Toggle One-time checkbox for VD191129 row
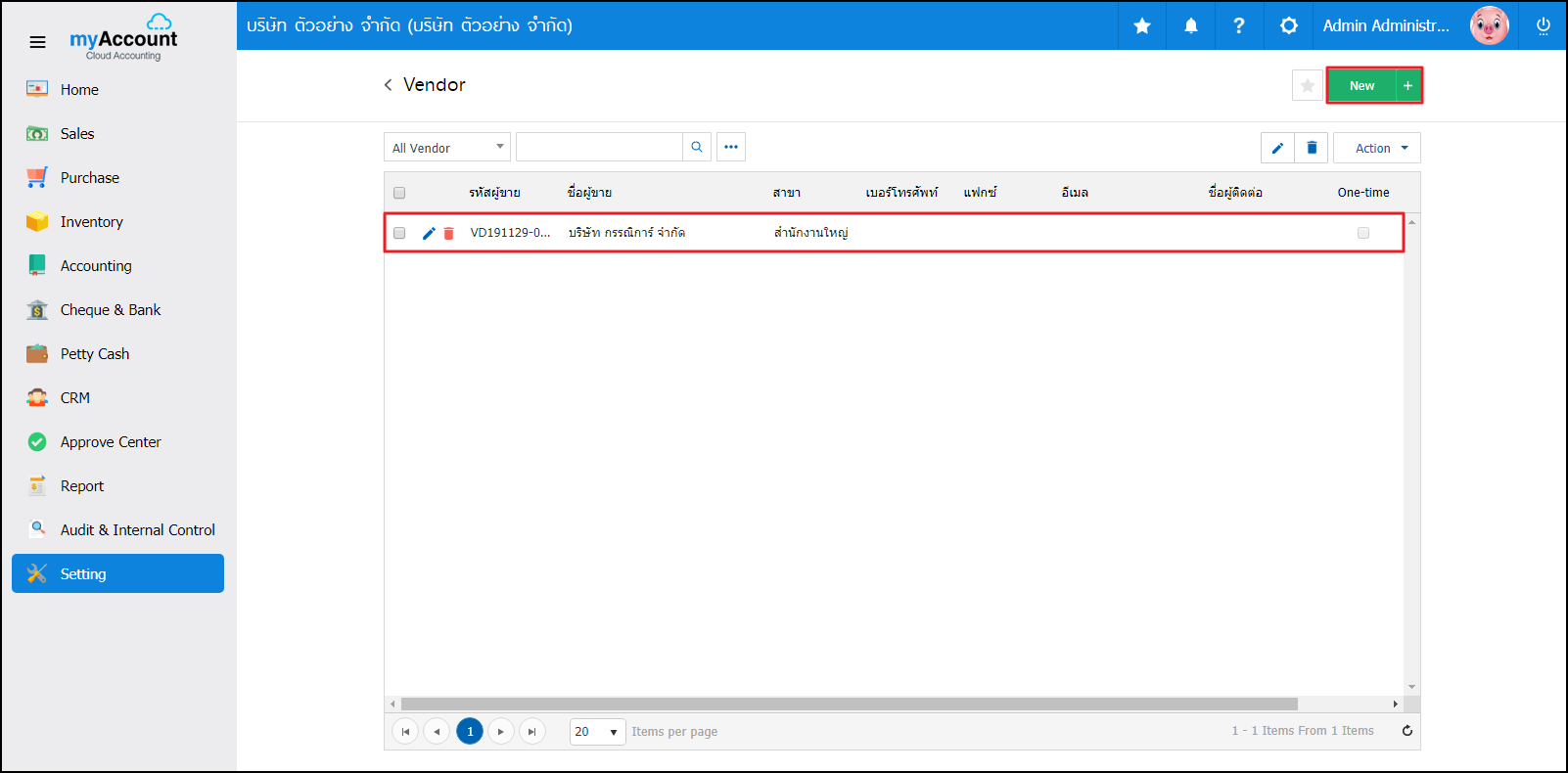Screen dimensions: 1568x773 point(1363,233)
